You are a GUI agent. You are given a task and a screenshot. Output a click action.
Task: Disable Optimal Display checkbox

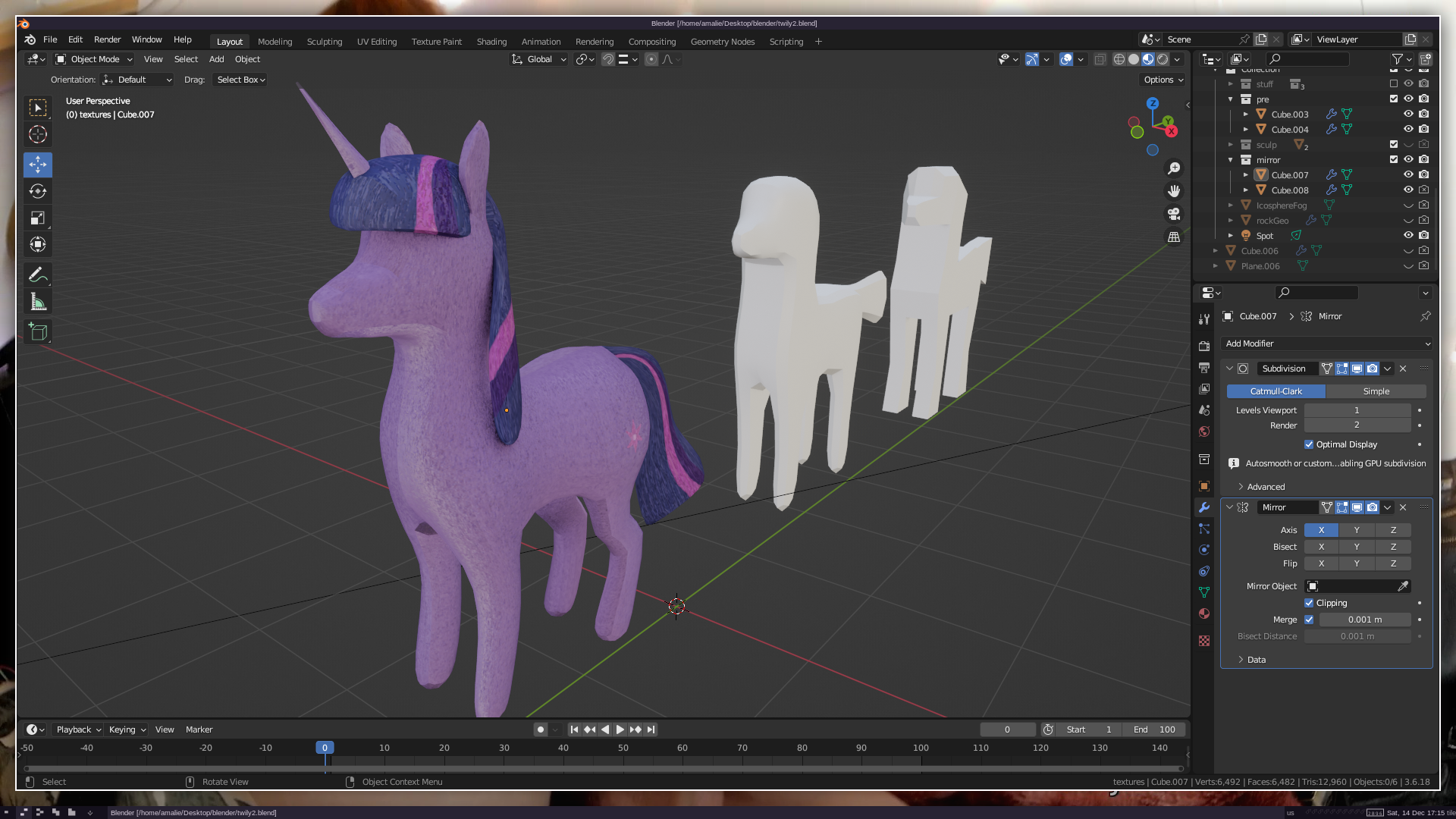click(1309, 444)
